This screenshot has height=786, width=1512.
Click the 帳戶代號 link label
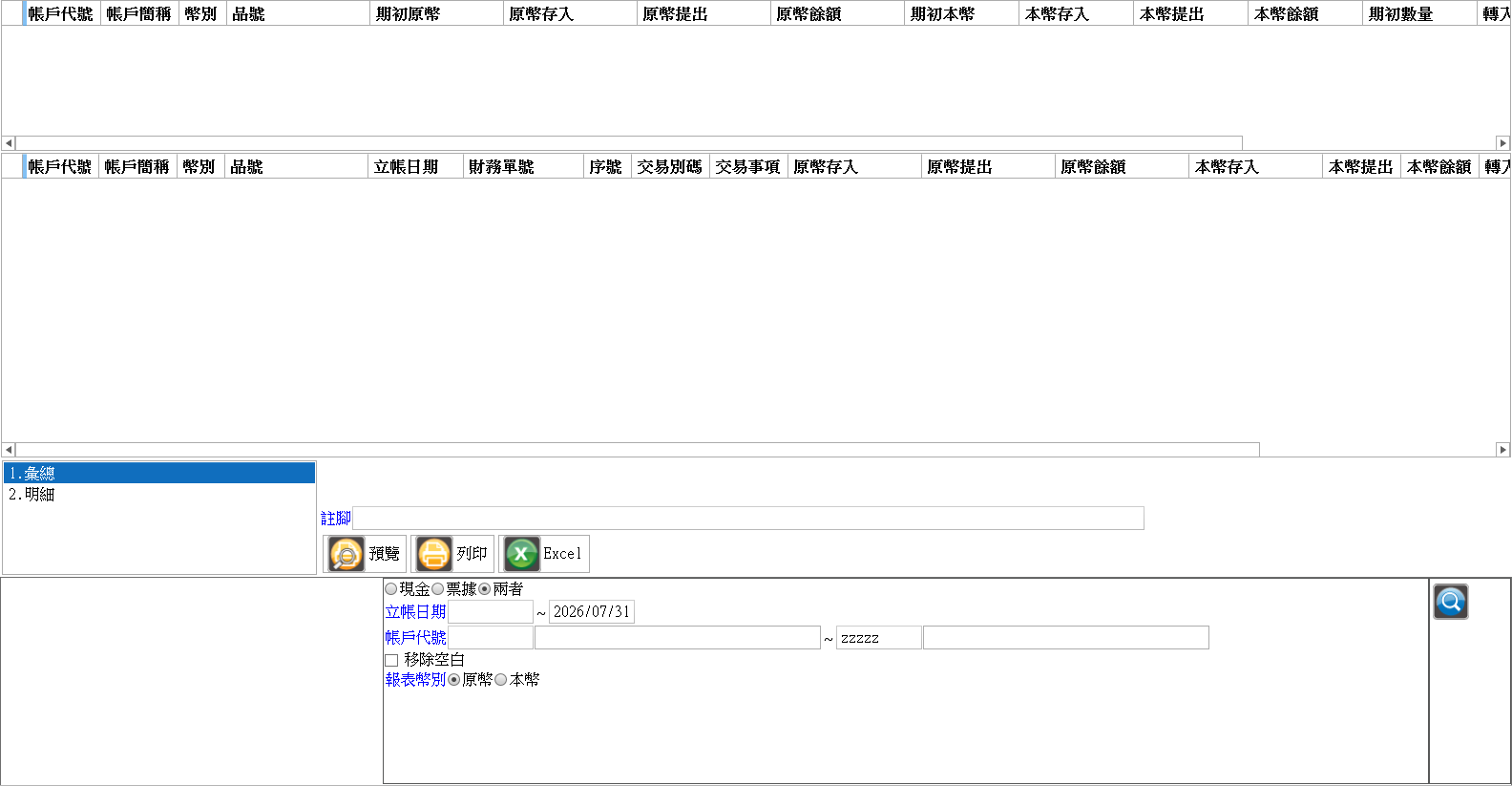(415, 637)
